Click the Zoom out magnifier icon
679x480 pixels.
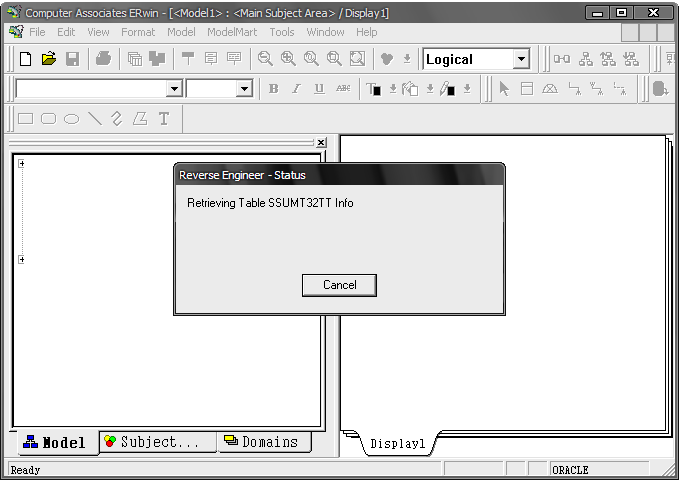(x=265, y=58)
